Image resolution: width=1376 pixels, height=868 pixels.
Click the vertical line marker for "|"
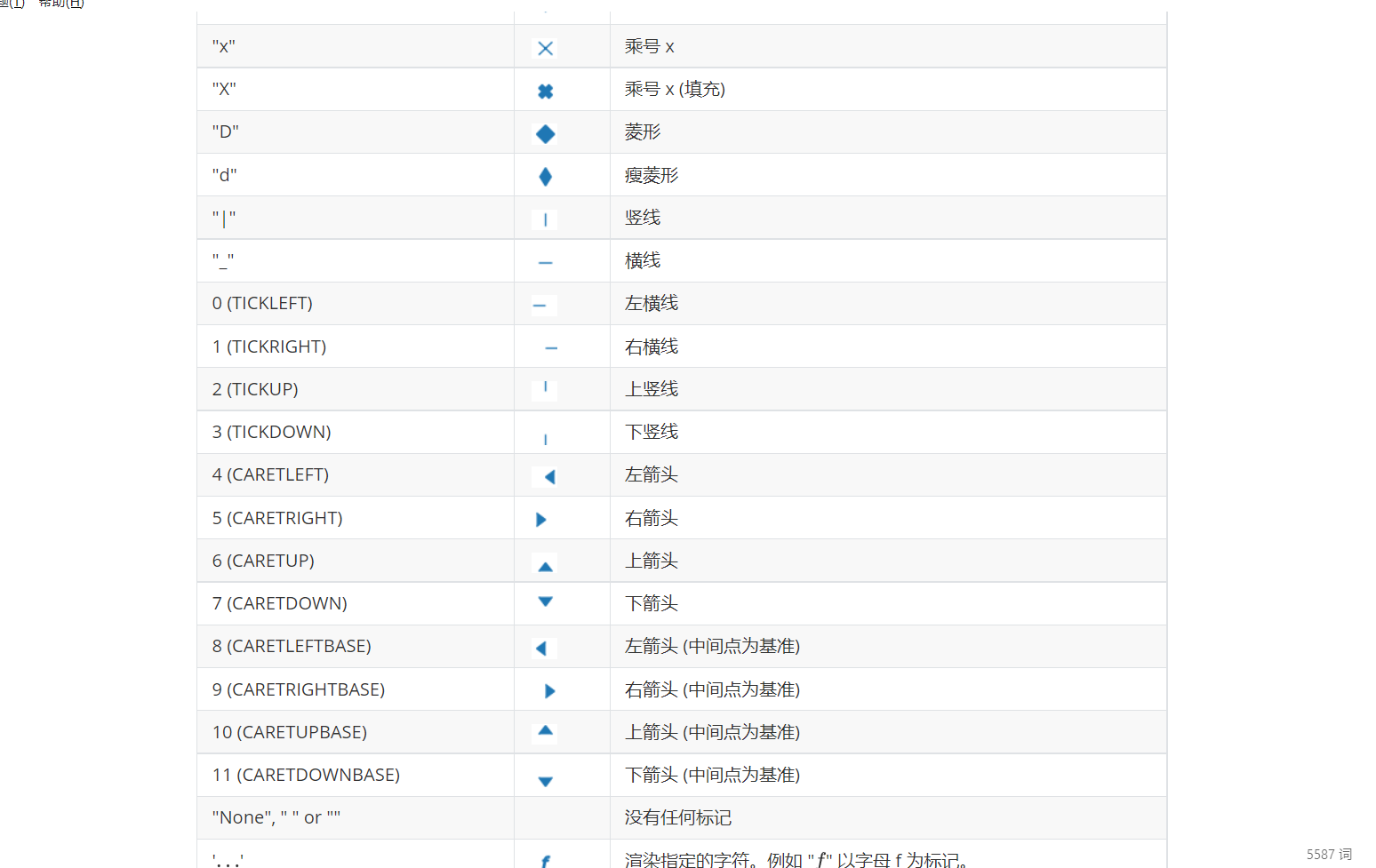coord(544,219)
